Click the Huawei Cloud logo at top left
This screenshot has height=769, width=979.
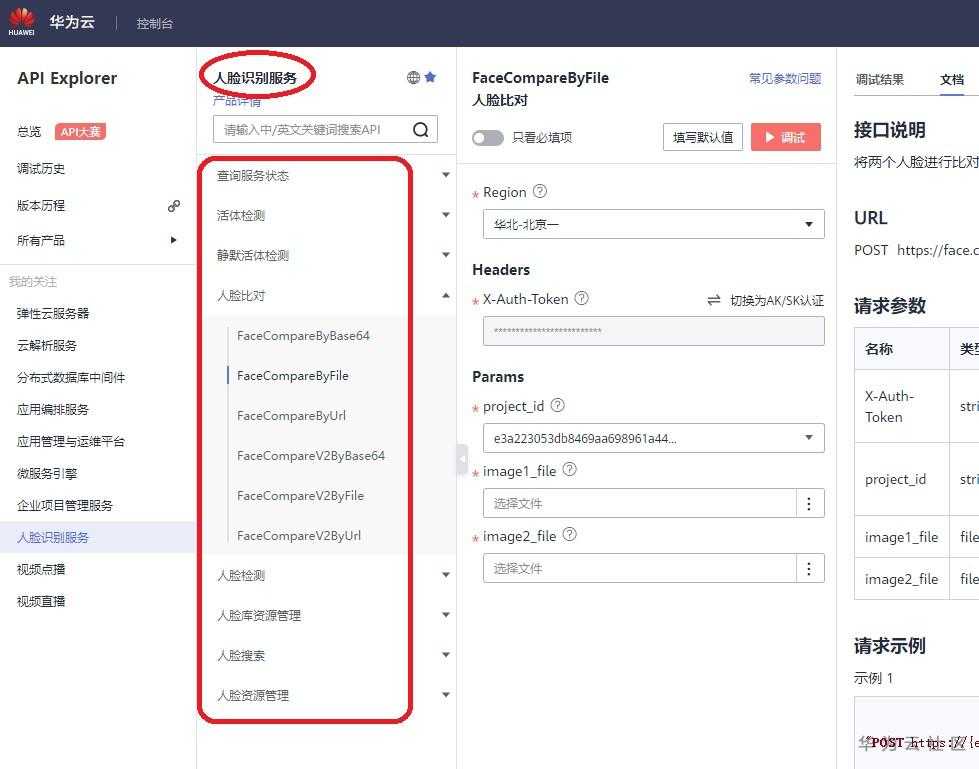[20, 21]
